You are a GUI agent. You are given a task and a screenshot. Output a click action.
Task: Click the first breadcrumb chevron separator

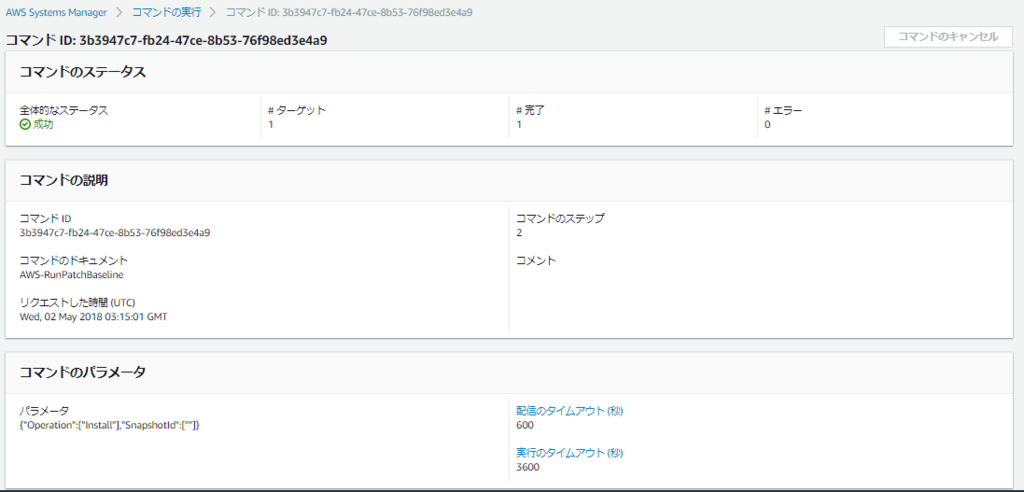(120, 12)
